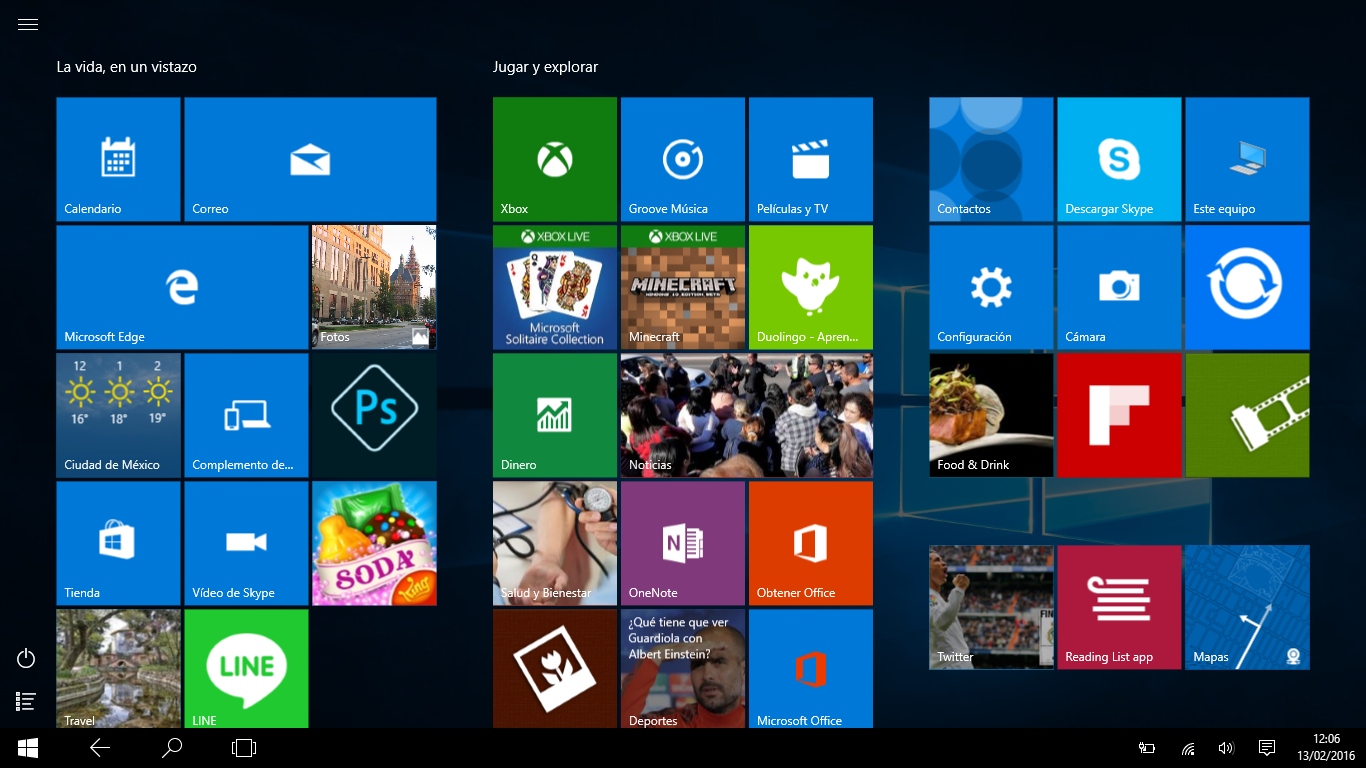This screenshot has width=1366, height=768.
Task: Open taskbar search magnifier
Action: click(x=172, y=748)
